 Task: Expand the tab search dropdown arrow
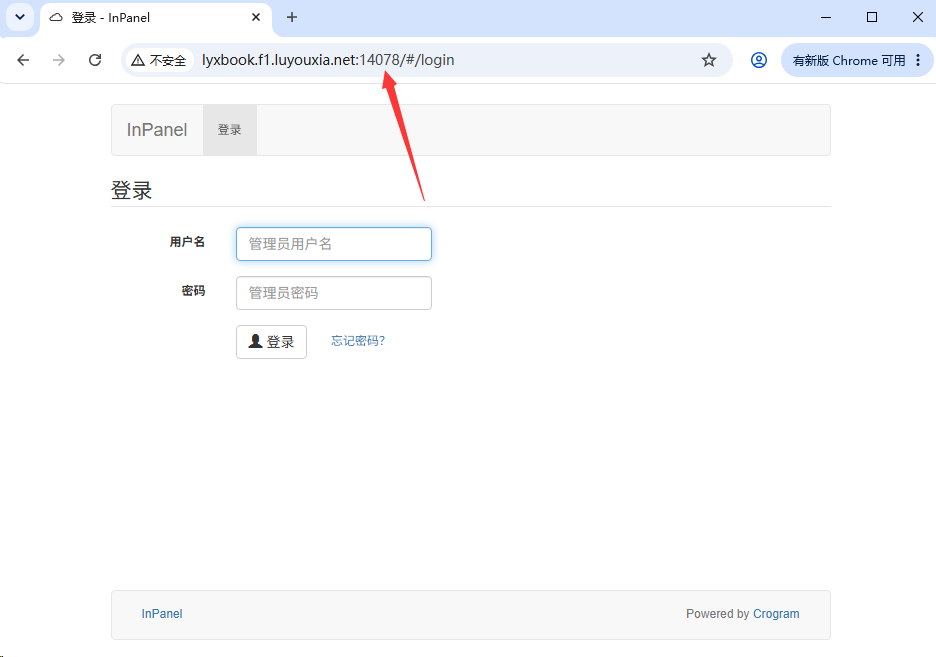coord(20,17)
